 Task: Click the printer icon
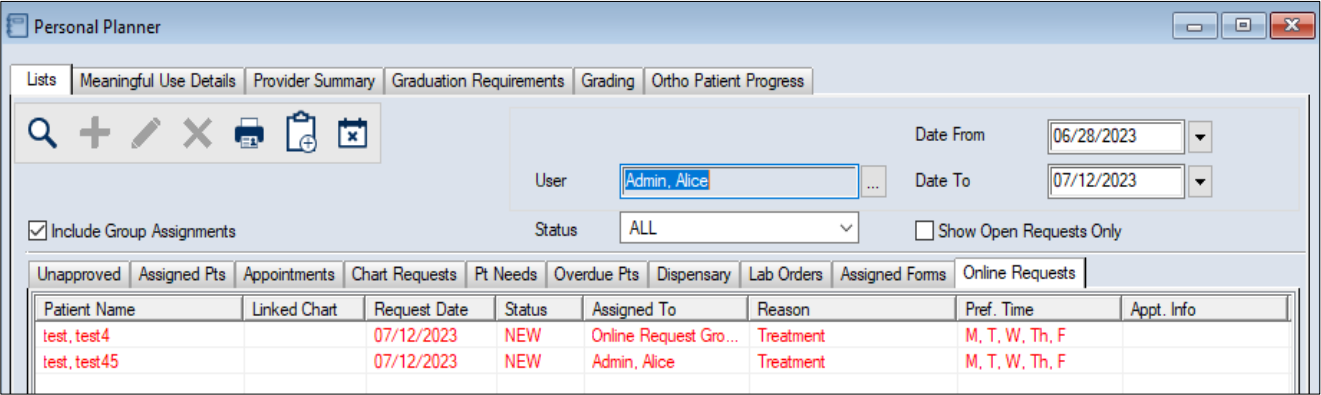point(250,133)
